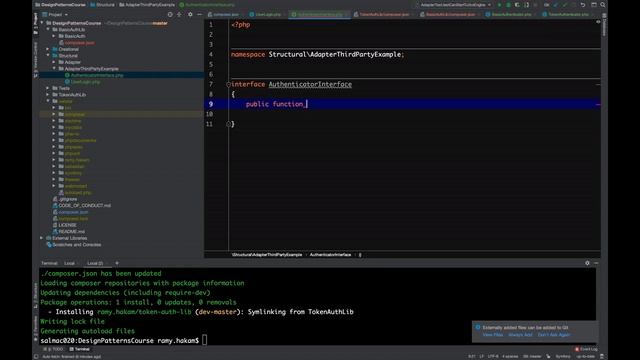Viewport: 640px width, 360px height.
Task: Click the window layout icon in top toolbar
Action: (593, 5)
